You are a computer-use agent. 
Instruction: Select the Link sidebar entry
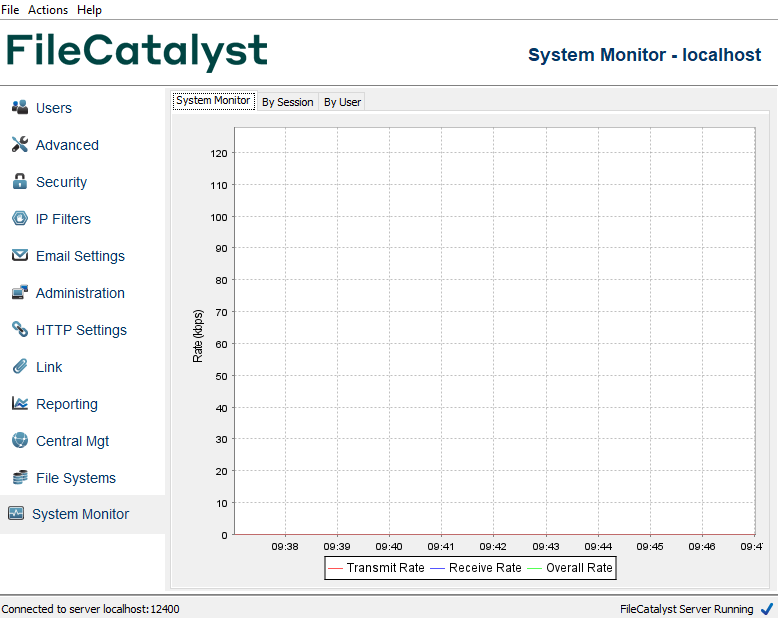pyautogui.click(x=49, y=367)
